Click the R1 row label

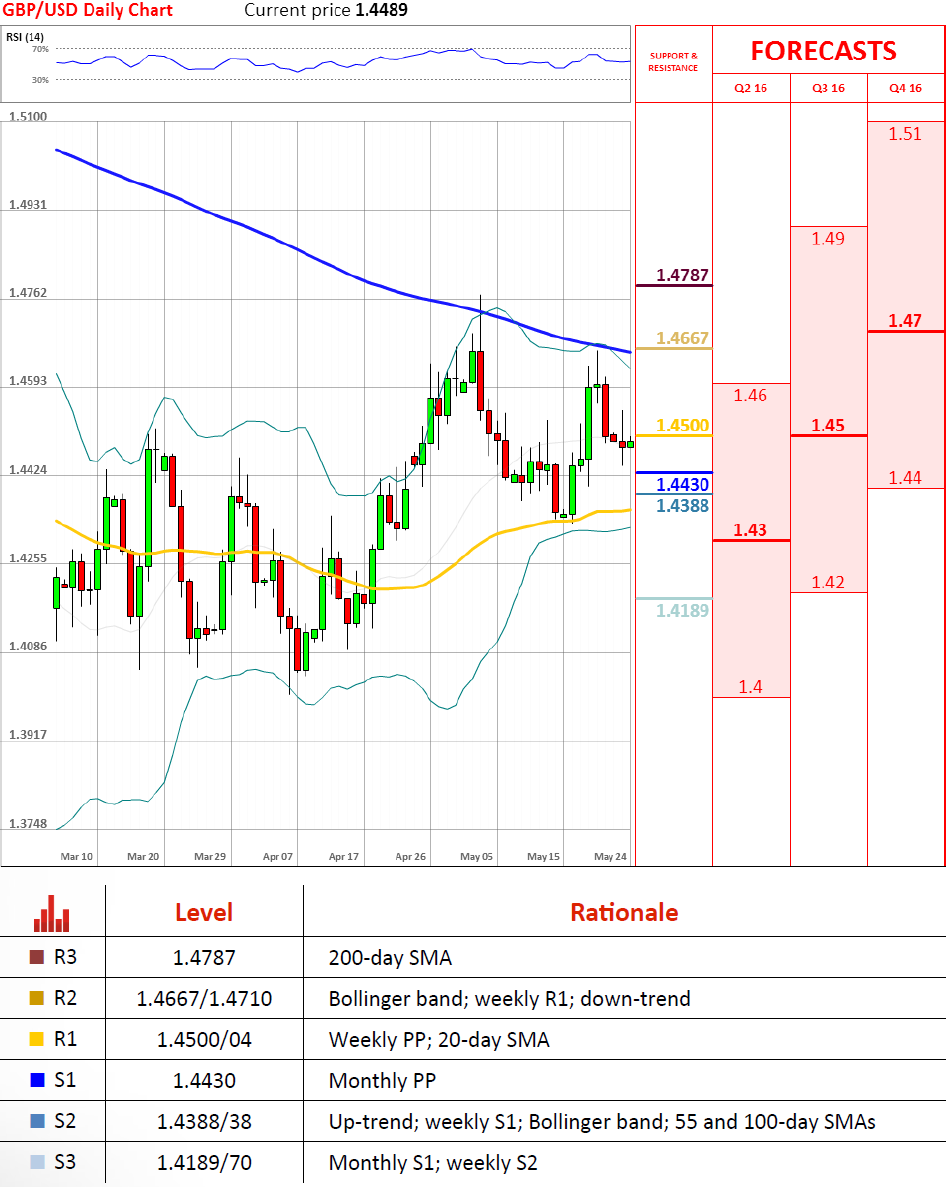pyautogui.click(x=65, y=1039)
